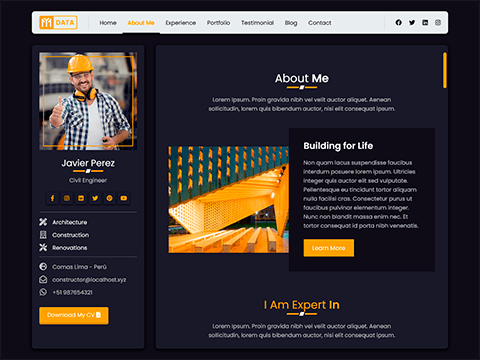Open the Experience nav item
480x360 pixels.
[x=181, y=23]
